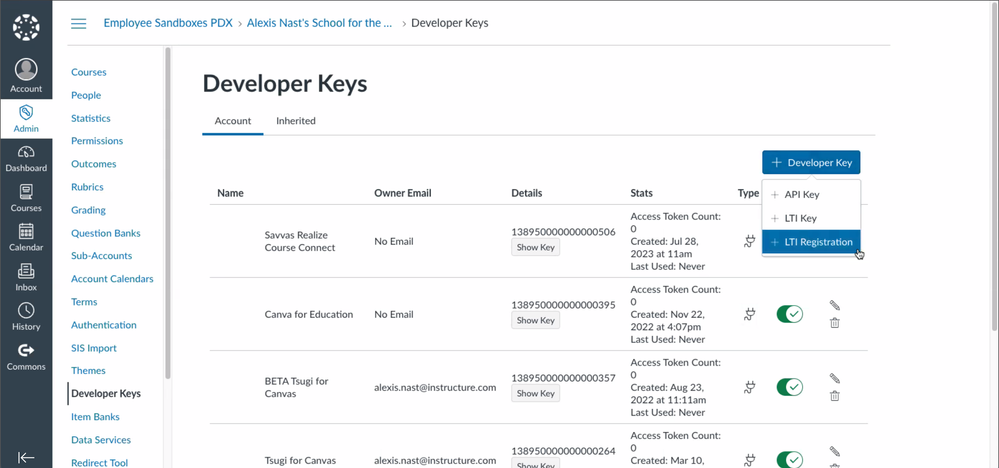The width and height of the screenshot is (999, 468).
Task: Click key ID 138950000000000357
Action: click(x=563, y=378)
